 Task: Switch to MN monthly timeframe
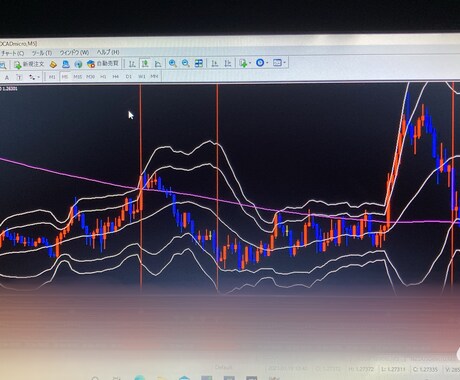pyautogui.click(x=154, y=76)
